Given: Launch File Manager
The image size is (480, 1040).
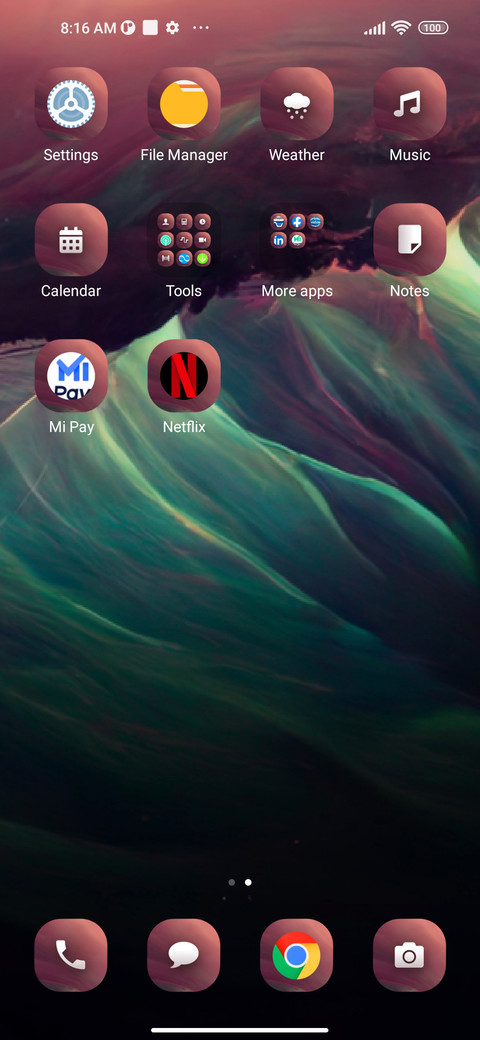Looking at the screenshot, I should 184,104.
